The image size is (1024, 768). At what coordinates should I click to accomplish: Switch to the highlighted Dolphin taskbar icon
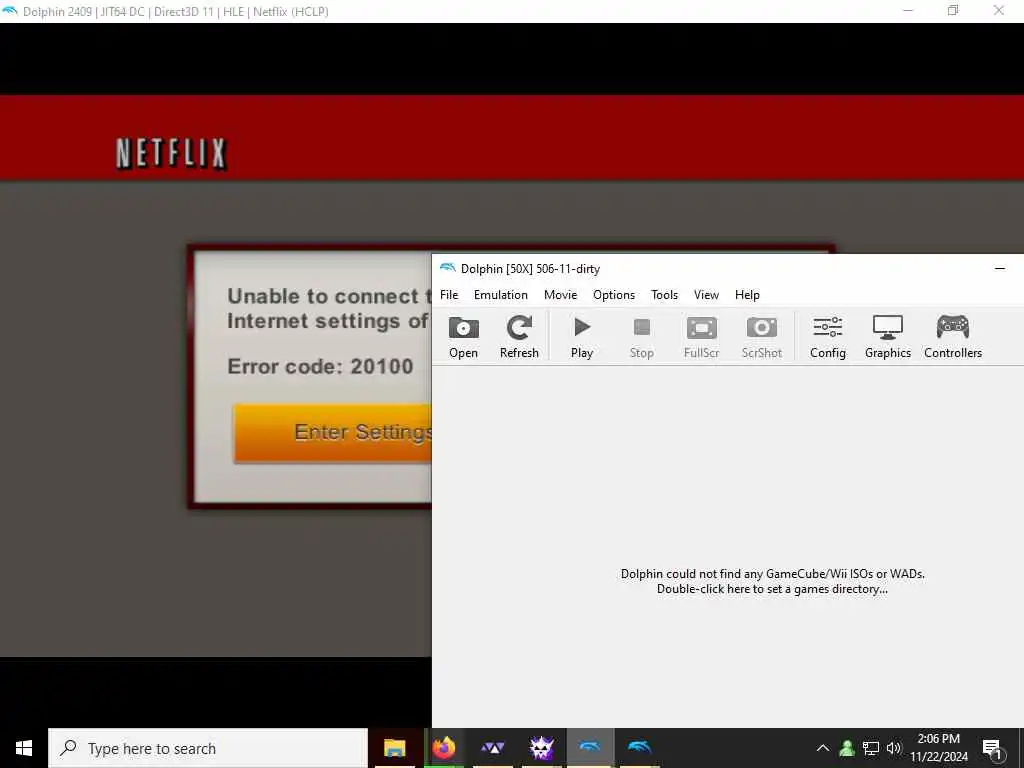click(x=590, y=748)
